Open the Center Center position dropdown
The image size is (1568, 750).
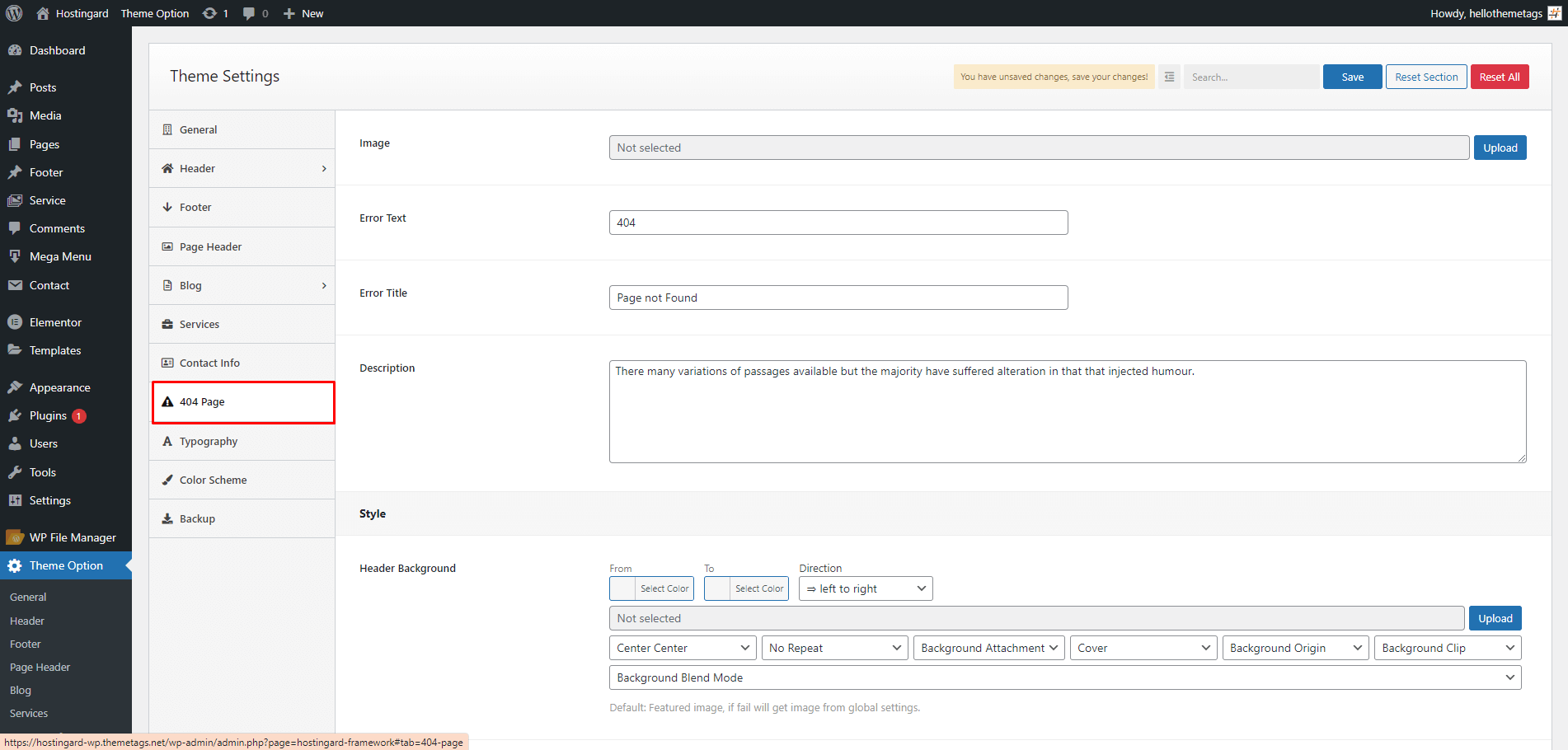(683, 648)
